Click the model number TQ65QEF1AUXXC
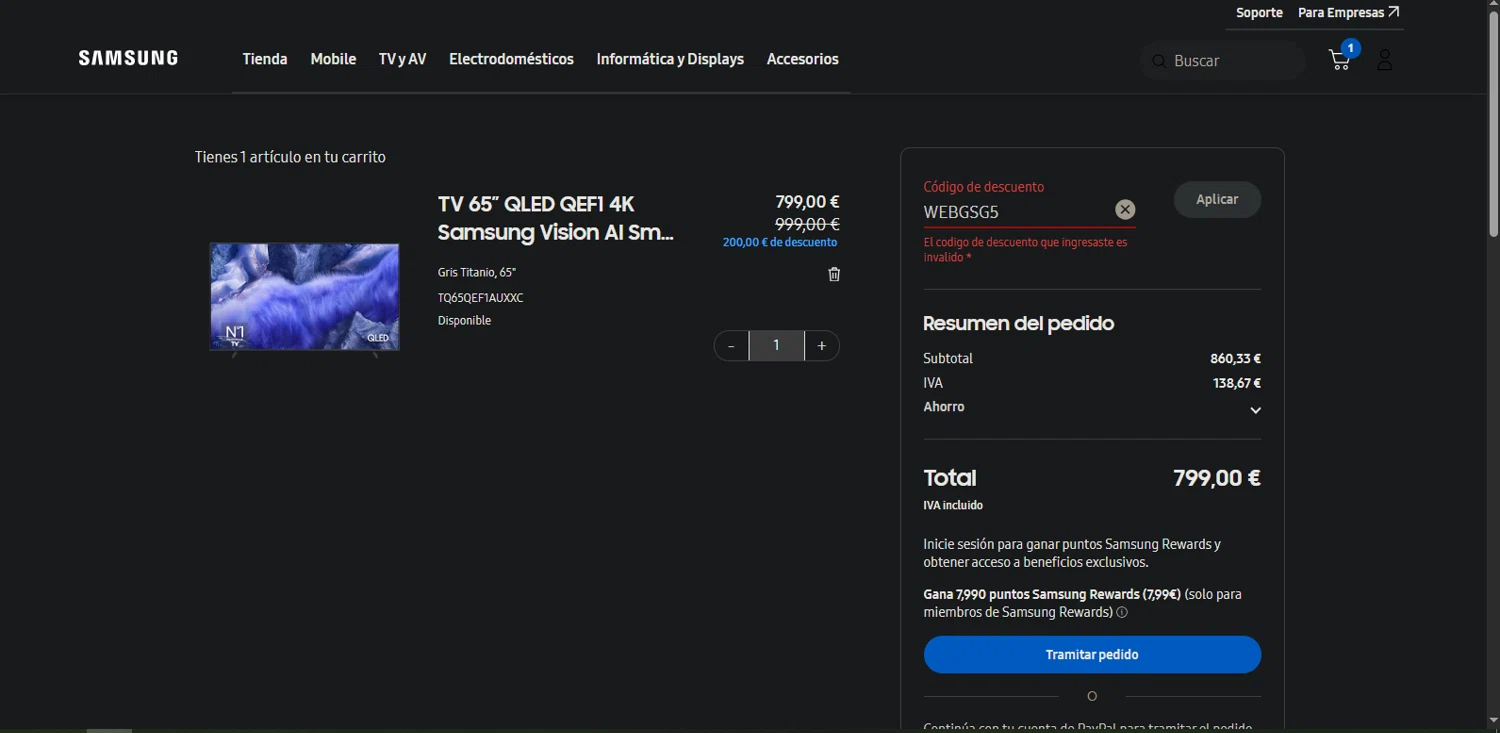Image resolution: width=1500 pixels, height=733 pixels. click(480, 298)
